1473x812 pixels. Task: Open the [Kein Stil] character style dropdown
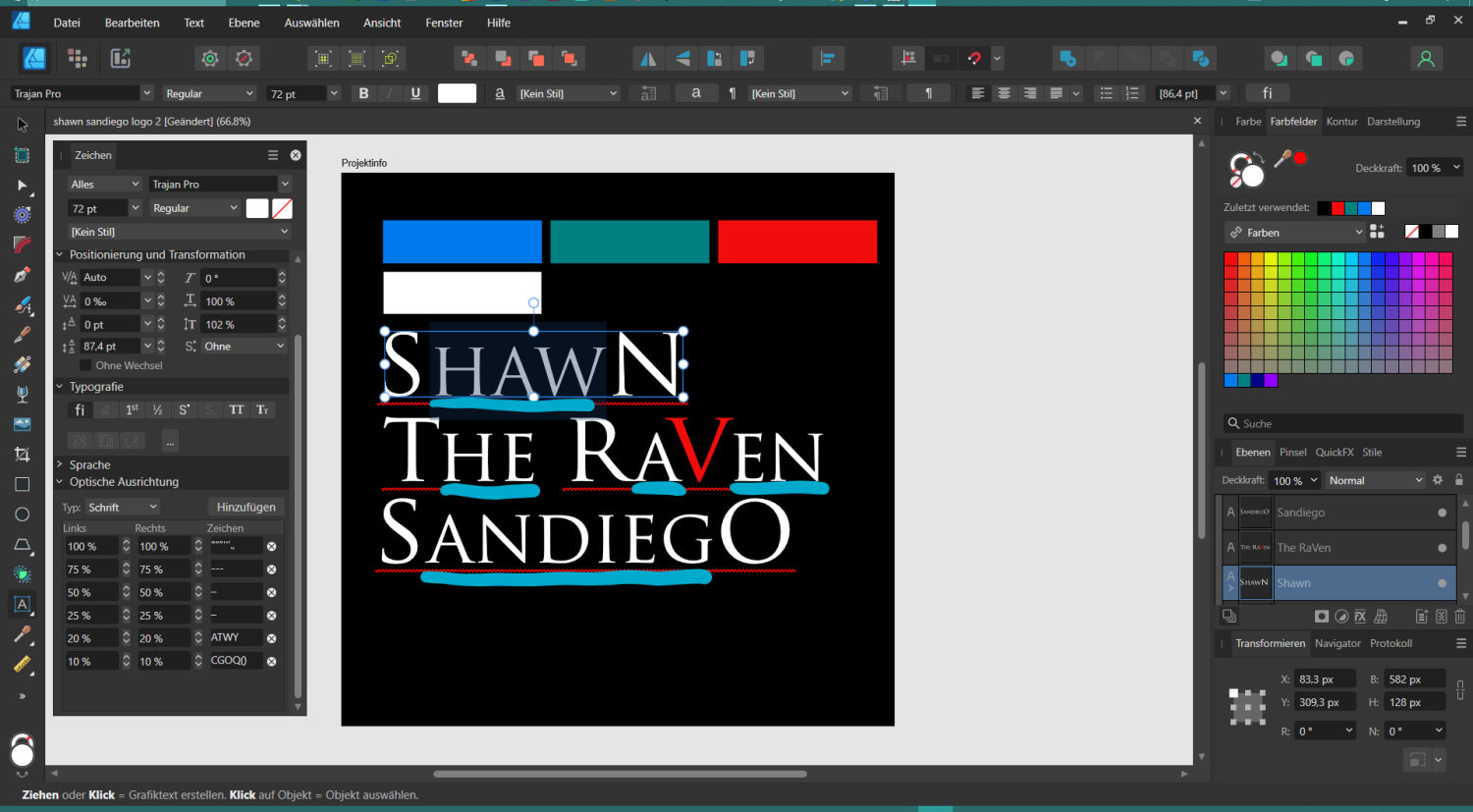[568, 92]
